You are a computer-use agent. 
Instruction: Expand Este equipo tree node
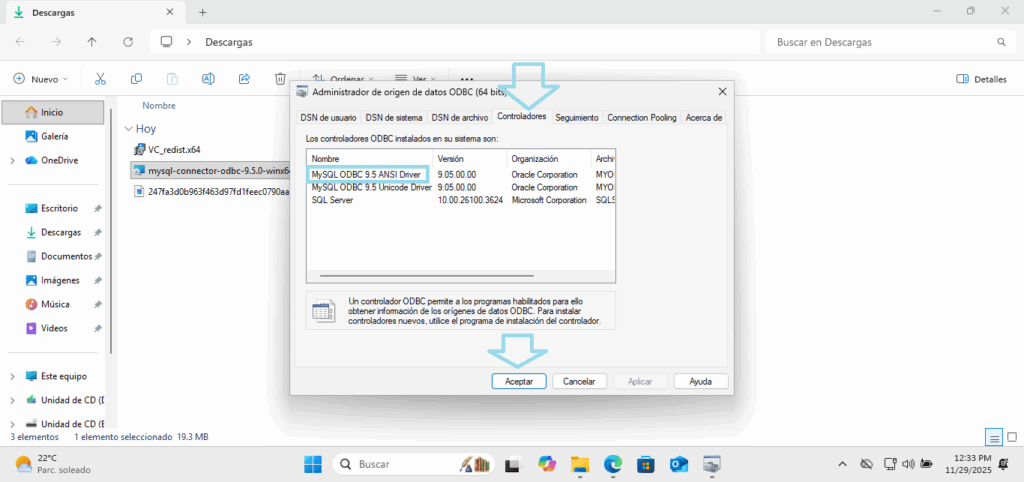coord(12,376)
